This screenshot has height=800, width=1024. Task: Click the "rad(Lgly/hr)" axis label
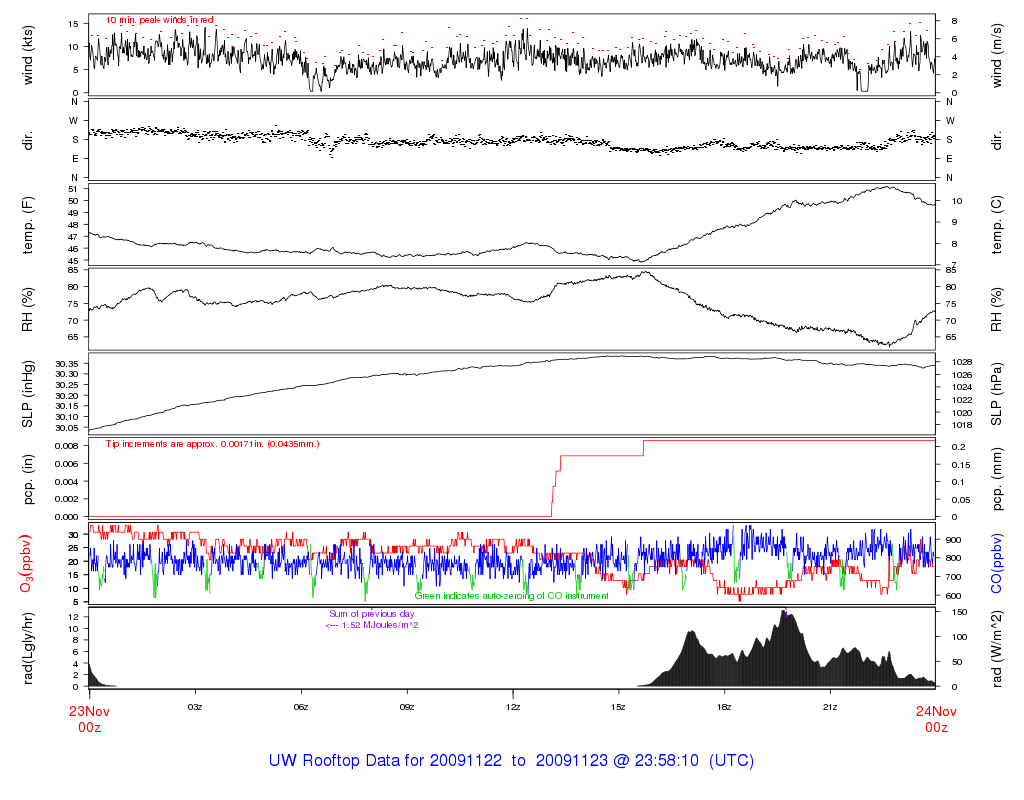pos(28,647)
